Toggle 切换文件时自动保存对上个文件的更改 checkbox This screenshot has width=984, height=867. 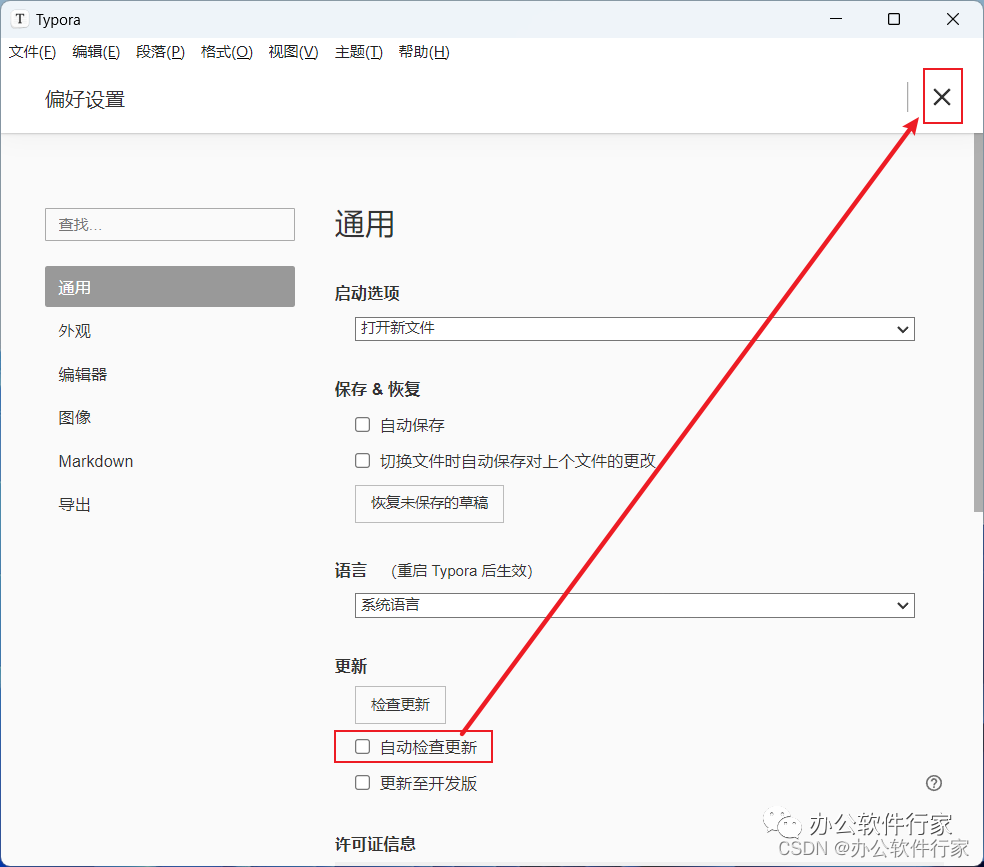(x=362, y=460)
